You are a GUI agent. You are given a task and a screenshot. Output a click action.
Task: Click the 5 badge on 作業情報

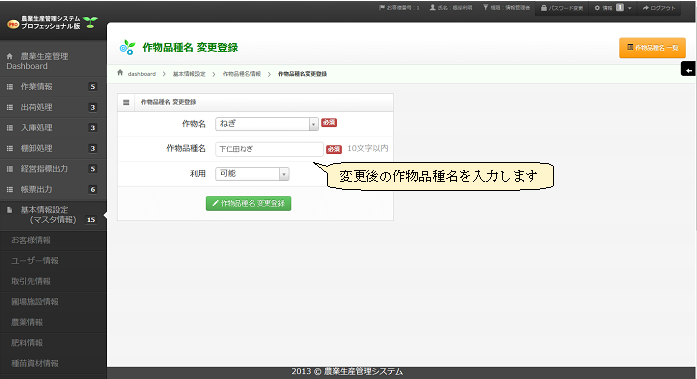point(92,87)
